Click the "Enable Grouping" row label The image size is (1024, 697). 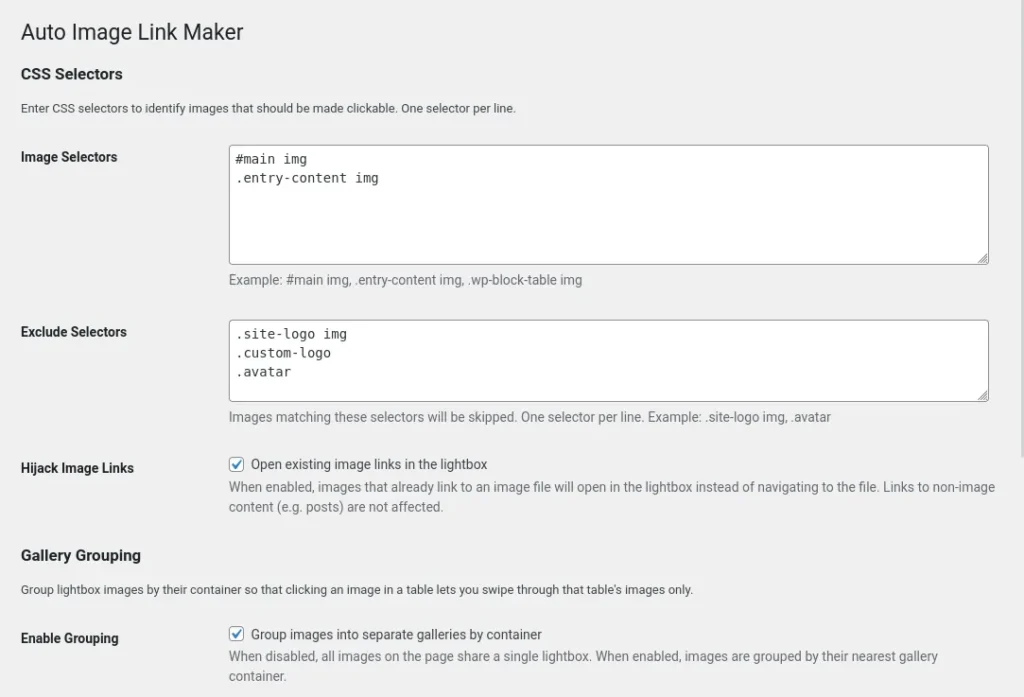pos(69,637)
